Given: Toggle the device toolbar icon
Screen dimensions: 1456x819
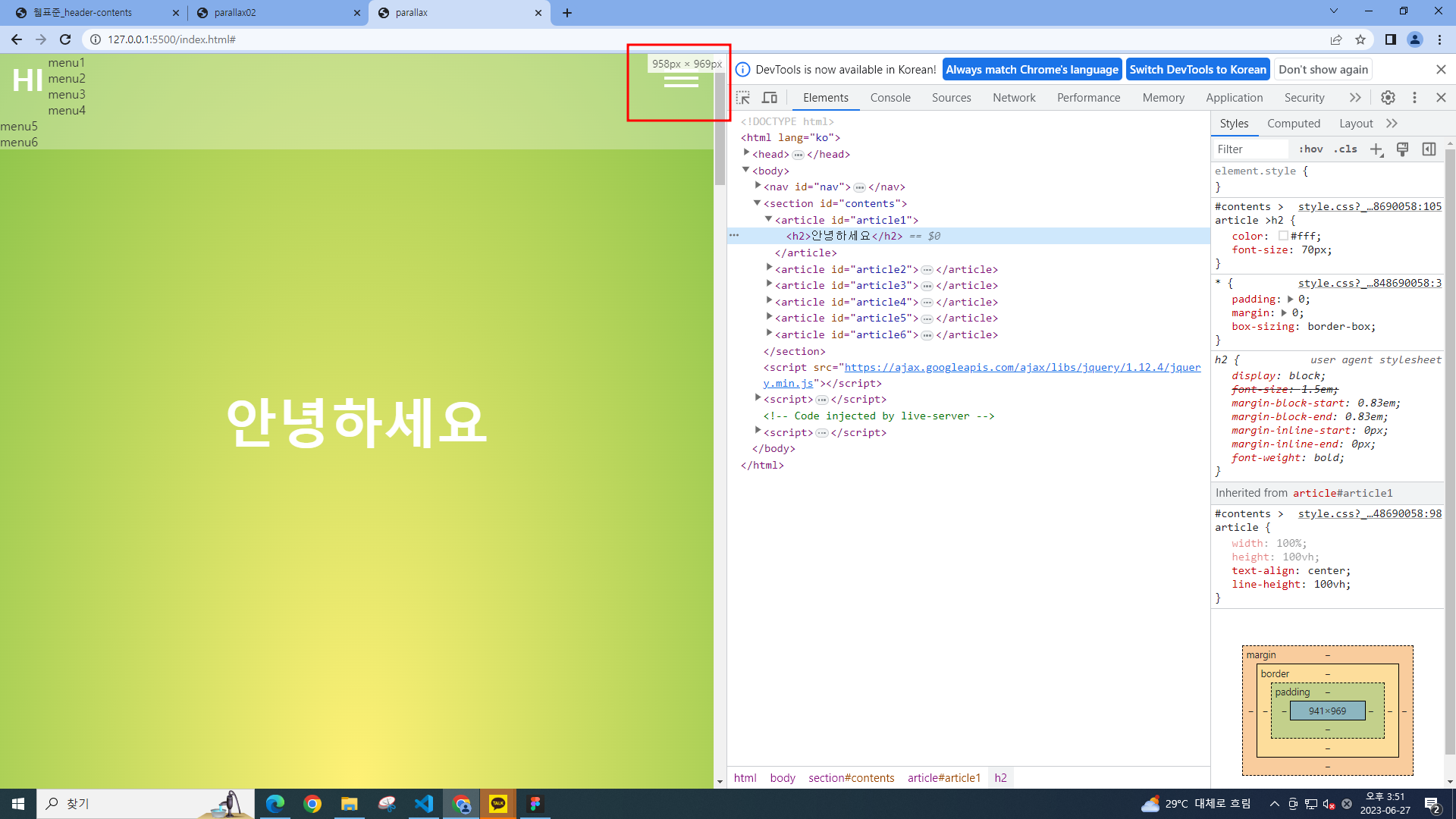Looking at the screenshot, I should pos(770,98).
